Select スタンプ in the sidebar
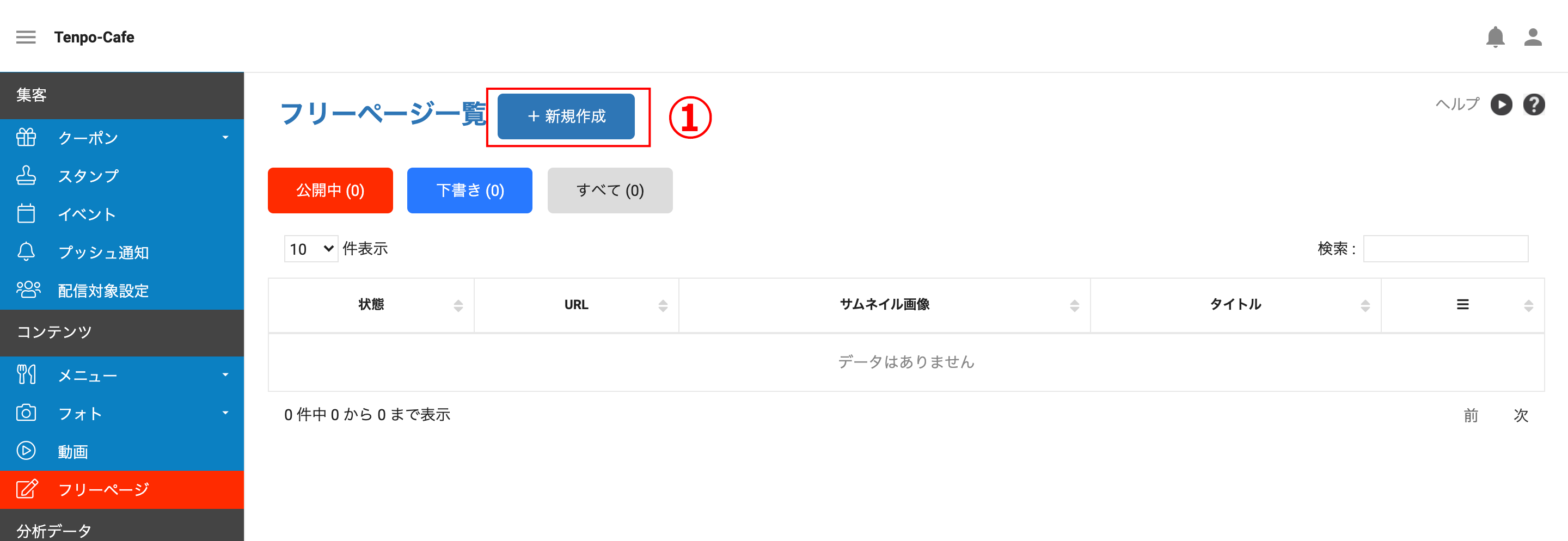The width and height of the screenshot is (1568, 541). tap(122, 176)
